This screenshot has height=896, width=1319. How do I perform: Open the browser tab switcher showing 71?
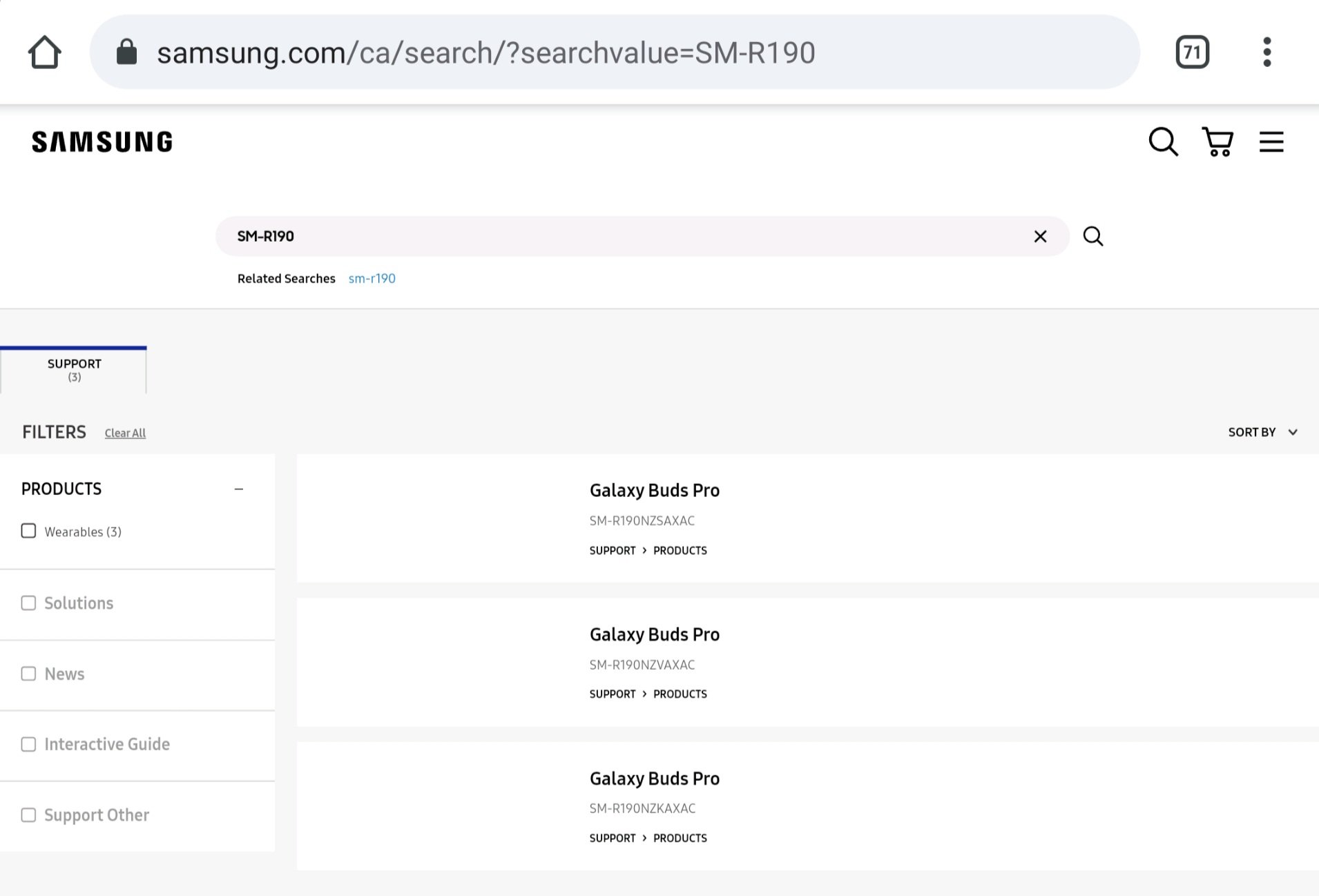(x=1192, y=52)
